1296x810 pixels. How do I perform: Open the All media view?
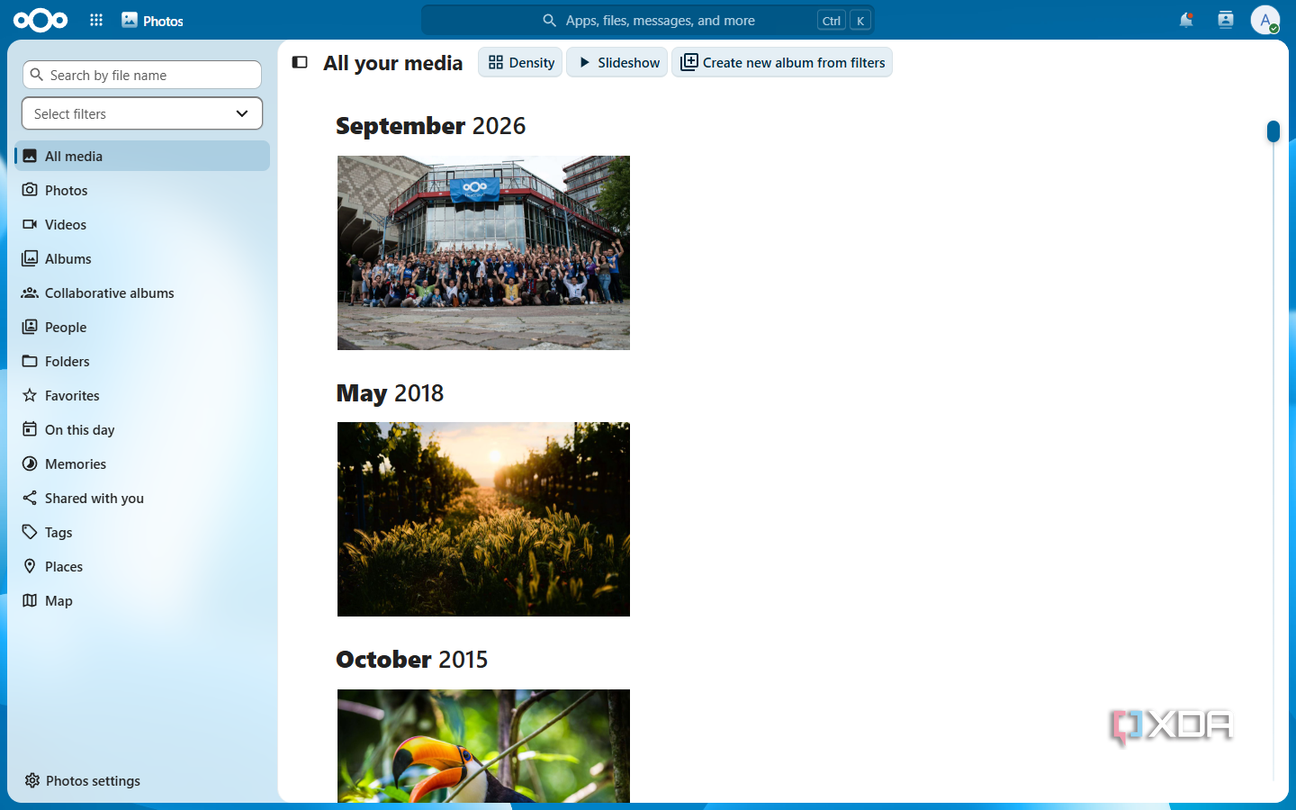142,156
